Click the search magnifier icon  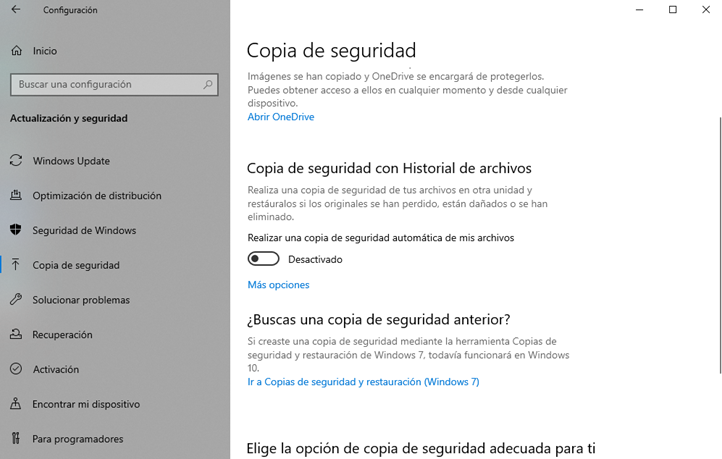coord(209,85)
